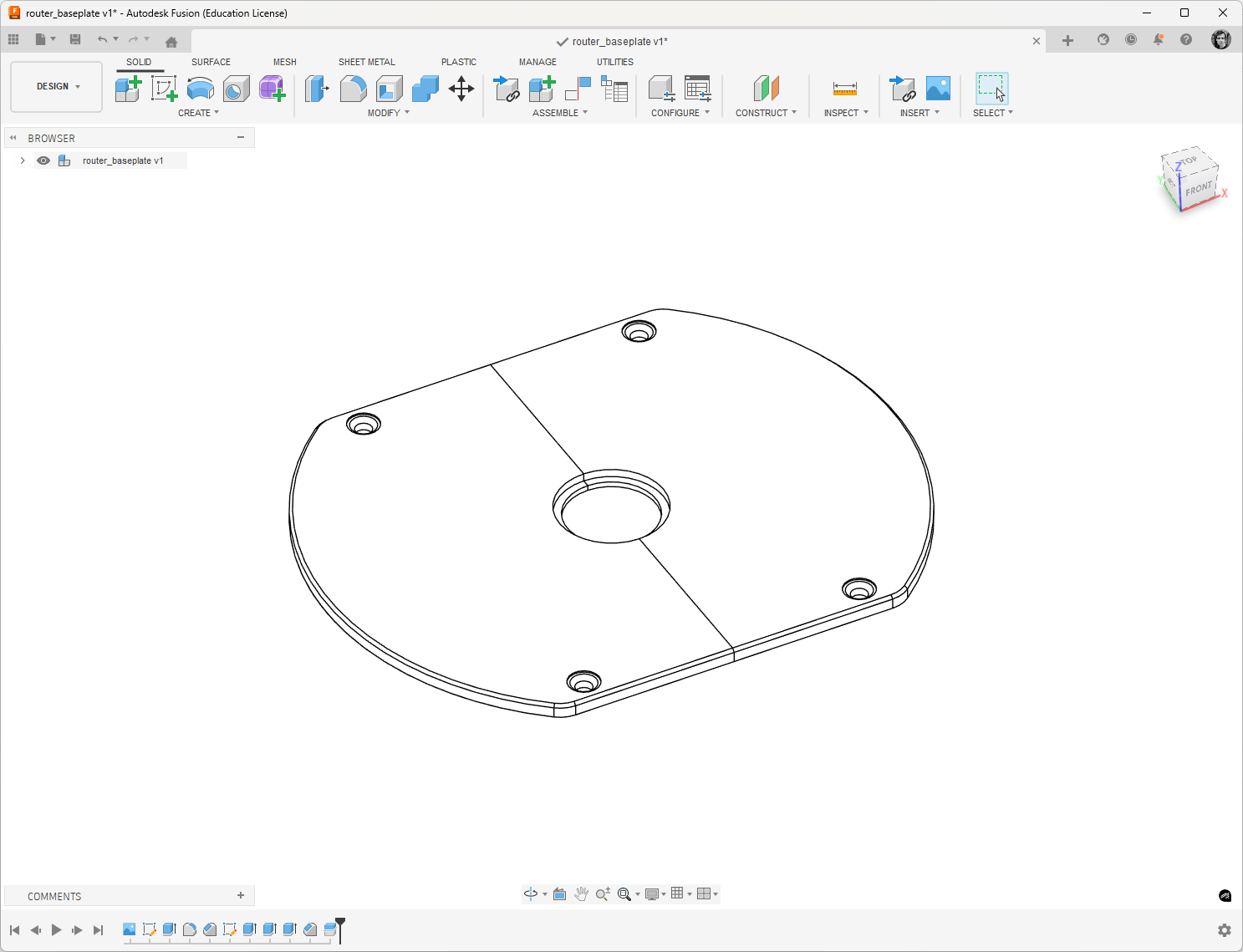
Task: Click the Construct plane icon
Action: pos(766,89)
